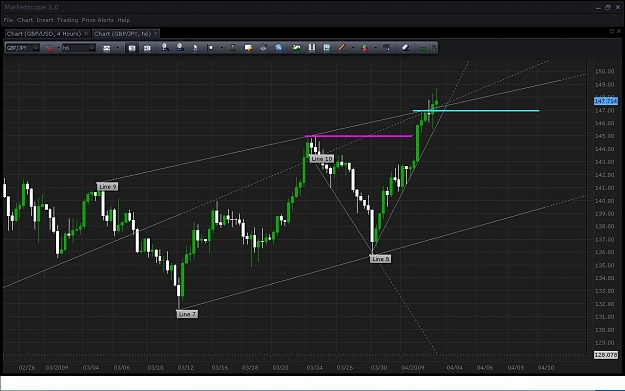Click the 03/24 date axis label

pos(314,367)
